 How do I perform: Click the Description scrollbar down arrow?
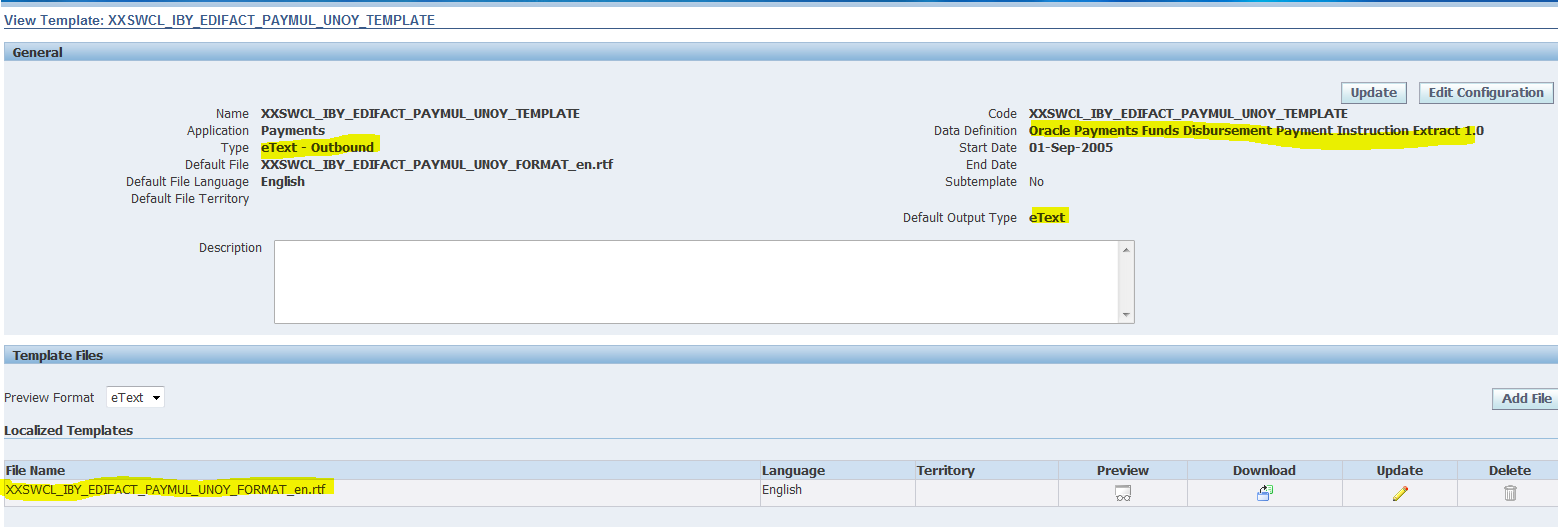tap(1127, 315)
